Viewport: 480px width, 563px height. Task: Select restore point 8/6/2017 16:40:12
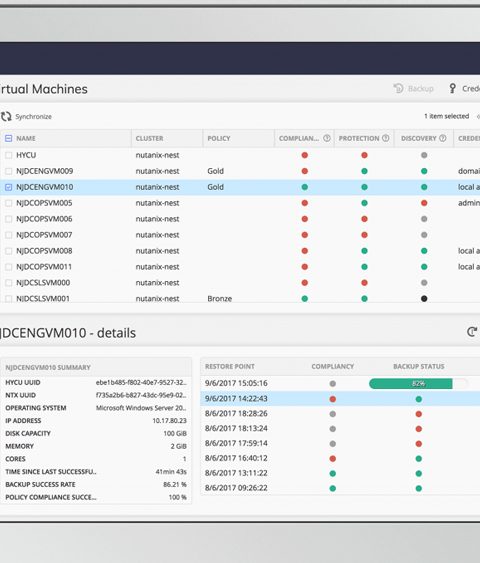point(236,458)
